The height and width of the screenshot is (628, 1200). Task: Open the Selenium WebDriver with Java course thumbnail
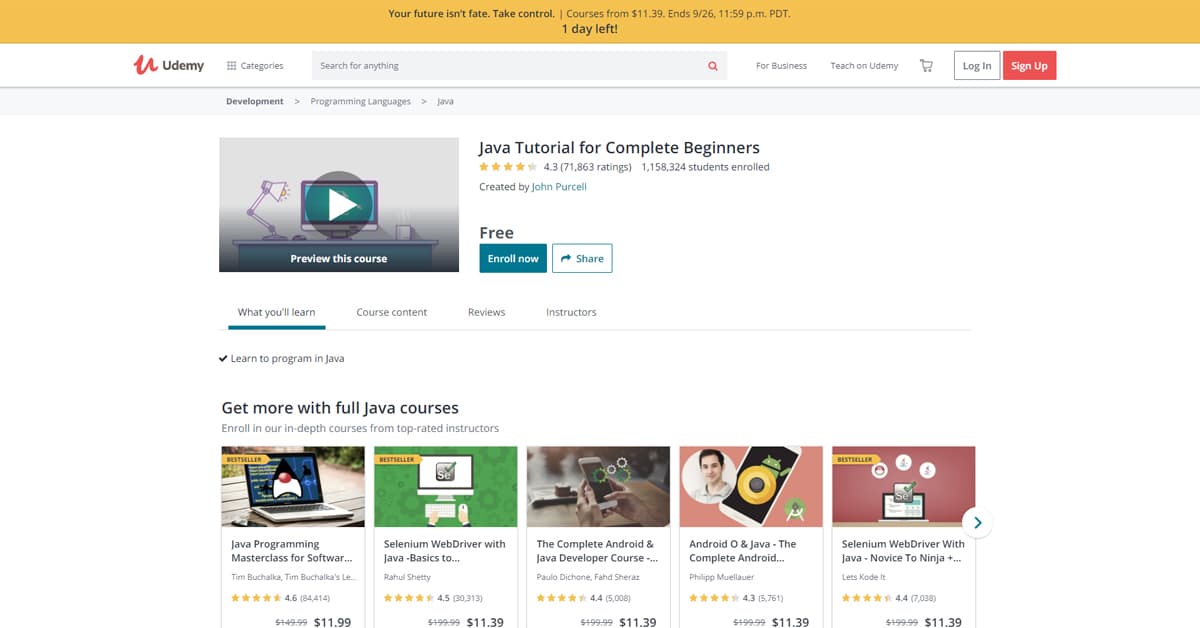445,486
